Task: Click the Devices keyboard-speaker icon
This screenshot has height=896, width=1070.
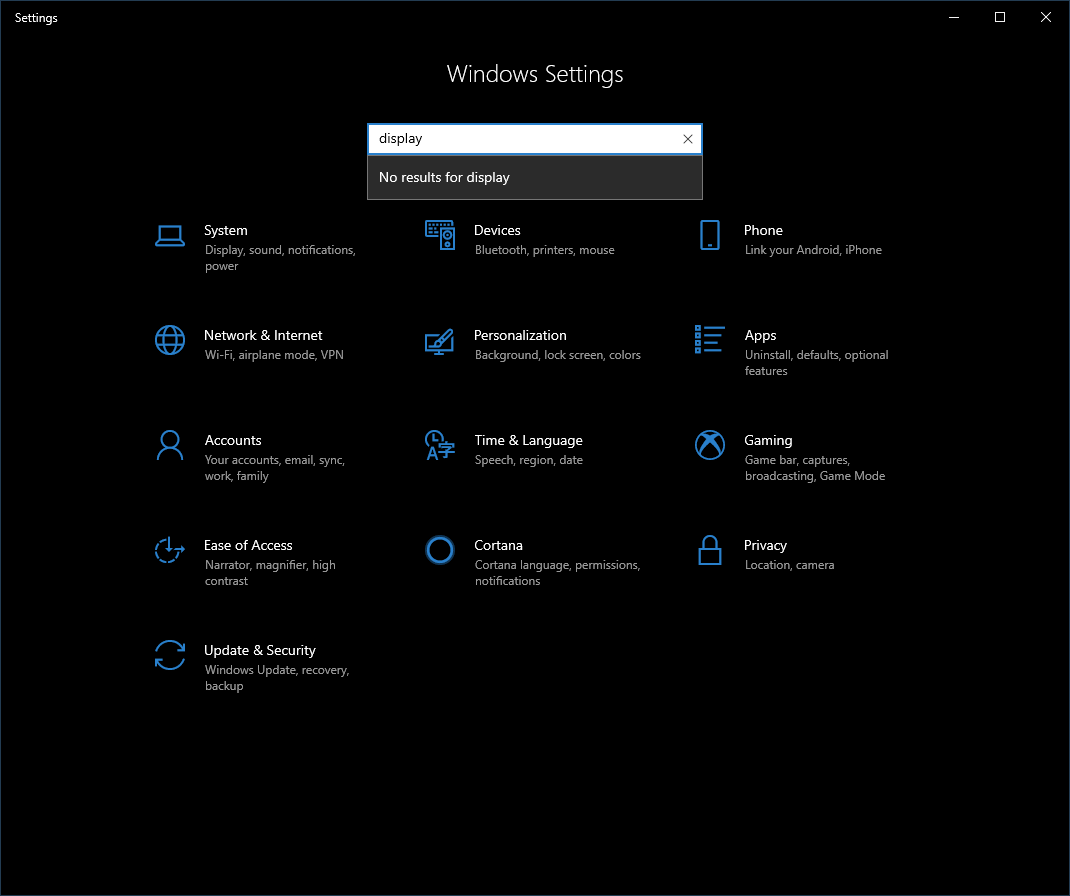Action: pyautogui.click(x=439, y=235)
